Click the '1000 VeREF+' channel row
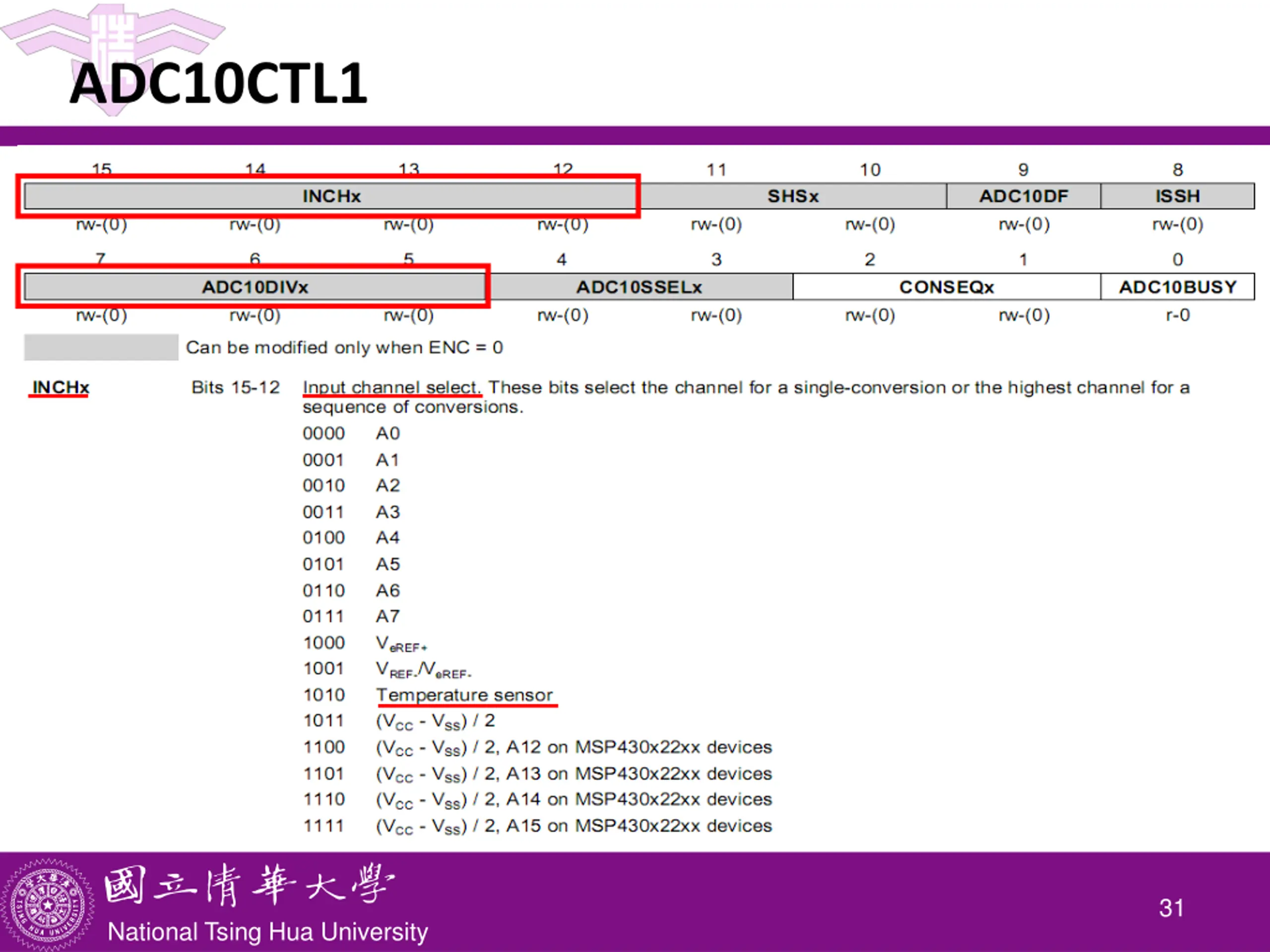This screenshot has width=1270, height=952. (x=365, y=643)
